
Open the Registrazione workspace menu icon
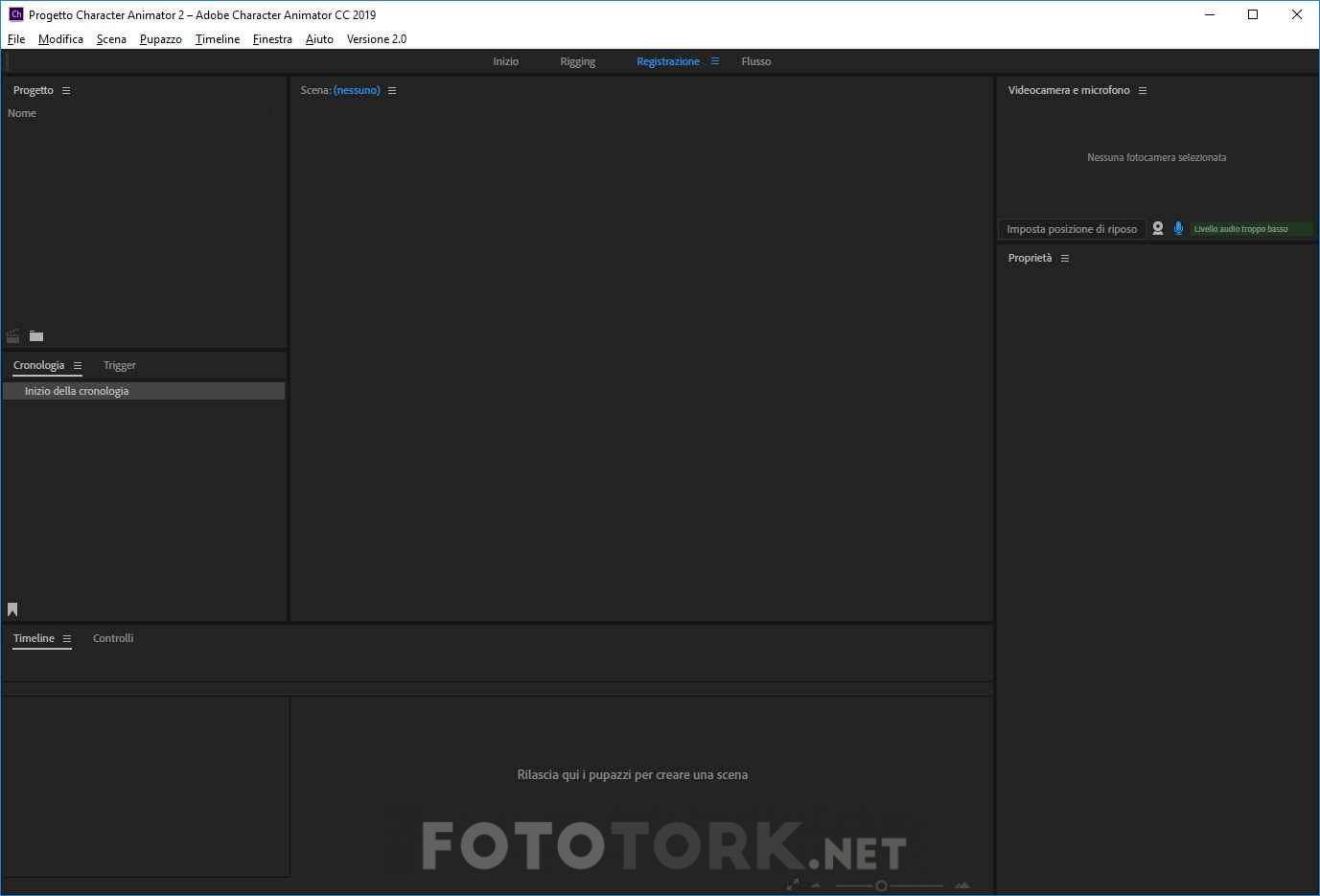[715, 61]
